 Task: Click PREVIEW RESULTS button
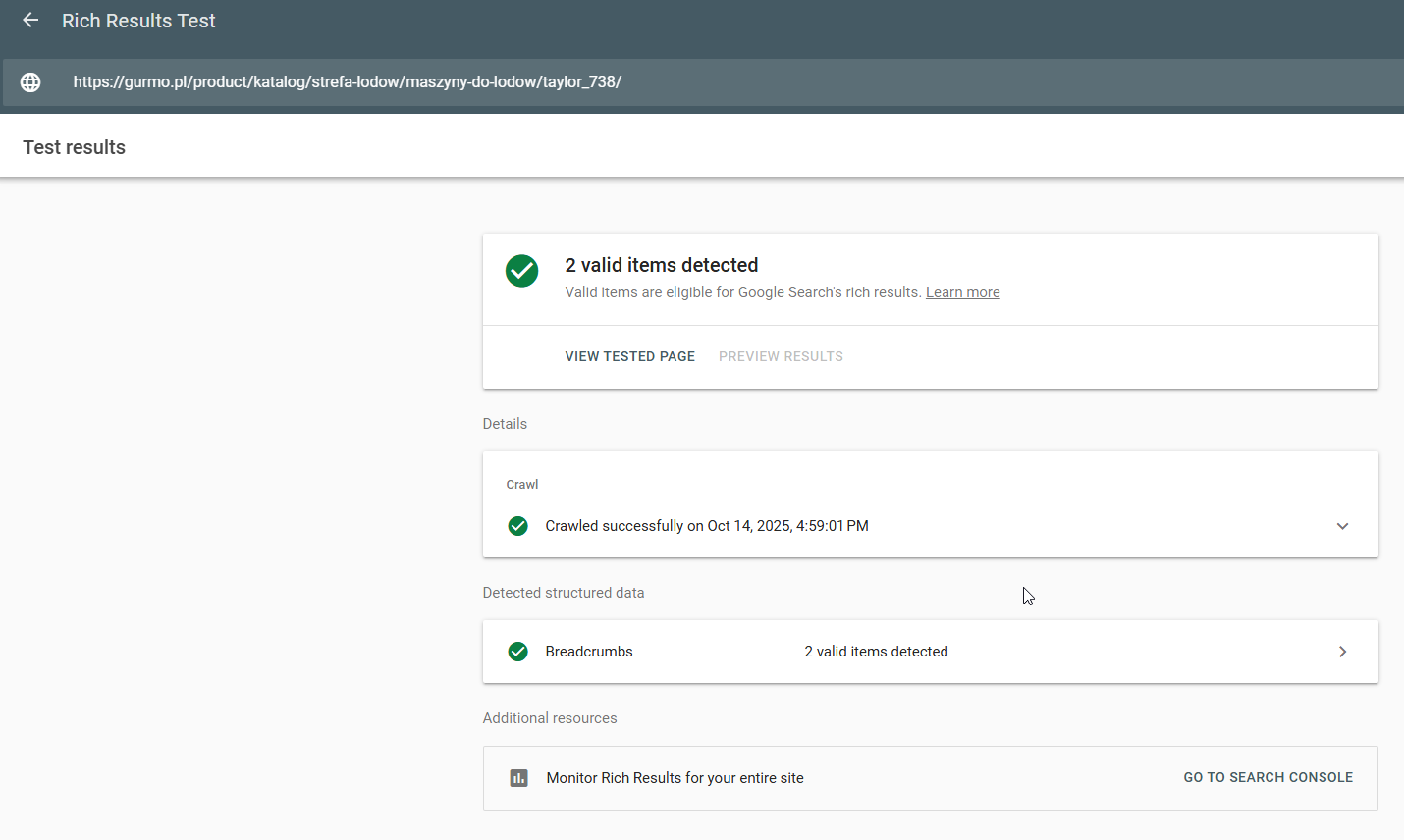click(x=781, y=356)
